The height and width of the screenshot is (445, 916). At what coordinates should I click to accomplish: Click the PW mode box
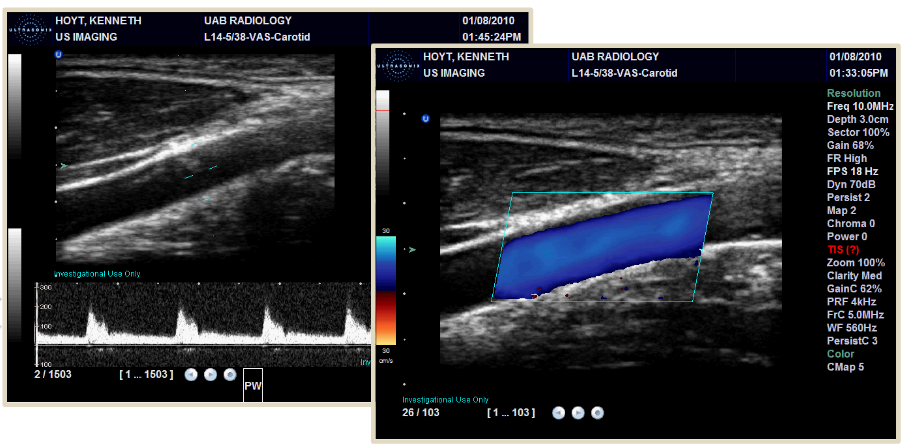pos(253,385)
